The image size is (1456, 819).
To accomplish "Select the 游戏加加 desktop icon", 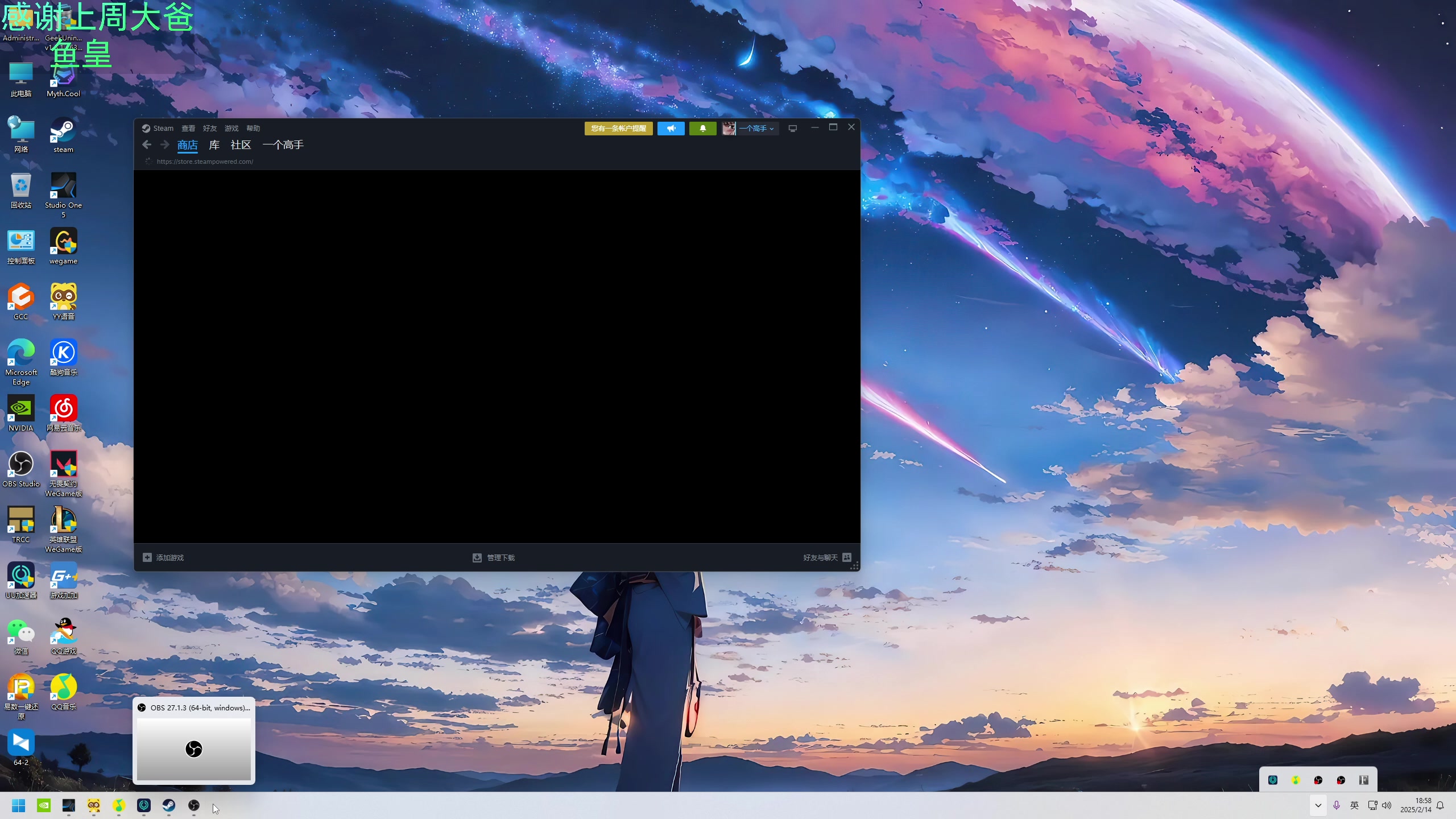I will tap(63, 581).
